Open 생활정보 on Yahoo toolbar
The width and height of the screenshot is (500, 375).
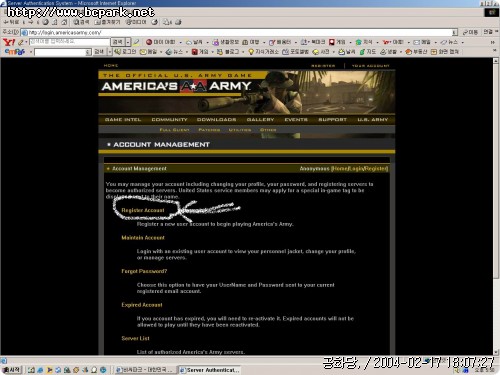226,42
